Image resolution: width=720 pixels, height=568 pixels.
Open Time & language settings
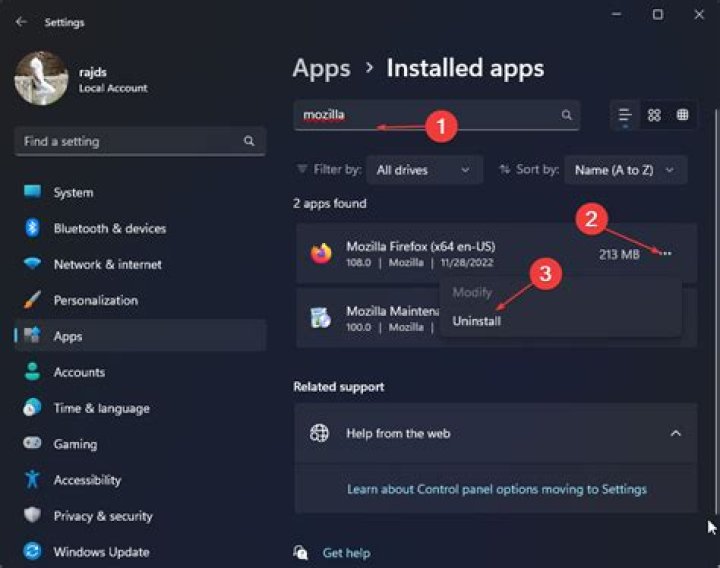tap(140, 408)
